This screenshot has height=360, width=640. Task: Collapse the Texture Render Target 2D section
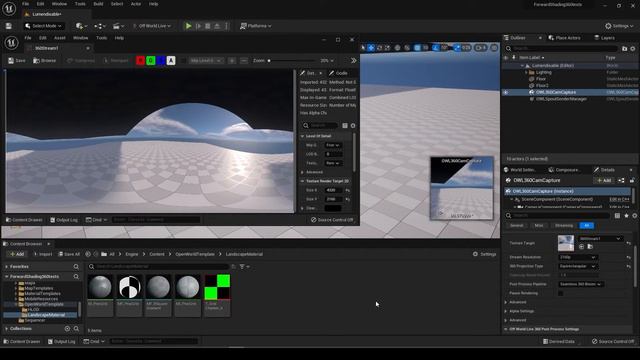(x=302, y=181)
